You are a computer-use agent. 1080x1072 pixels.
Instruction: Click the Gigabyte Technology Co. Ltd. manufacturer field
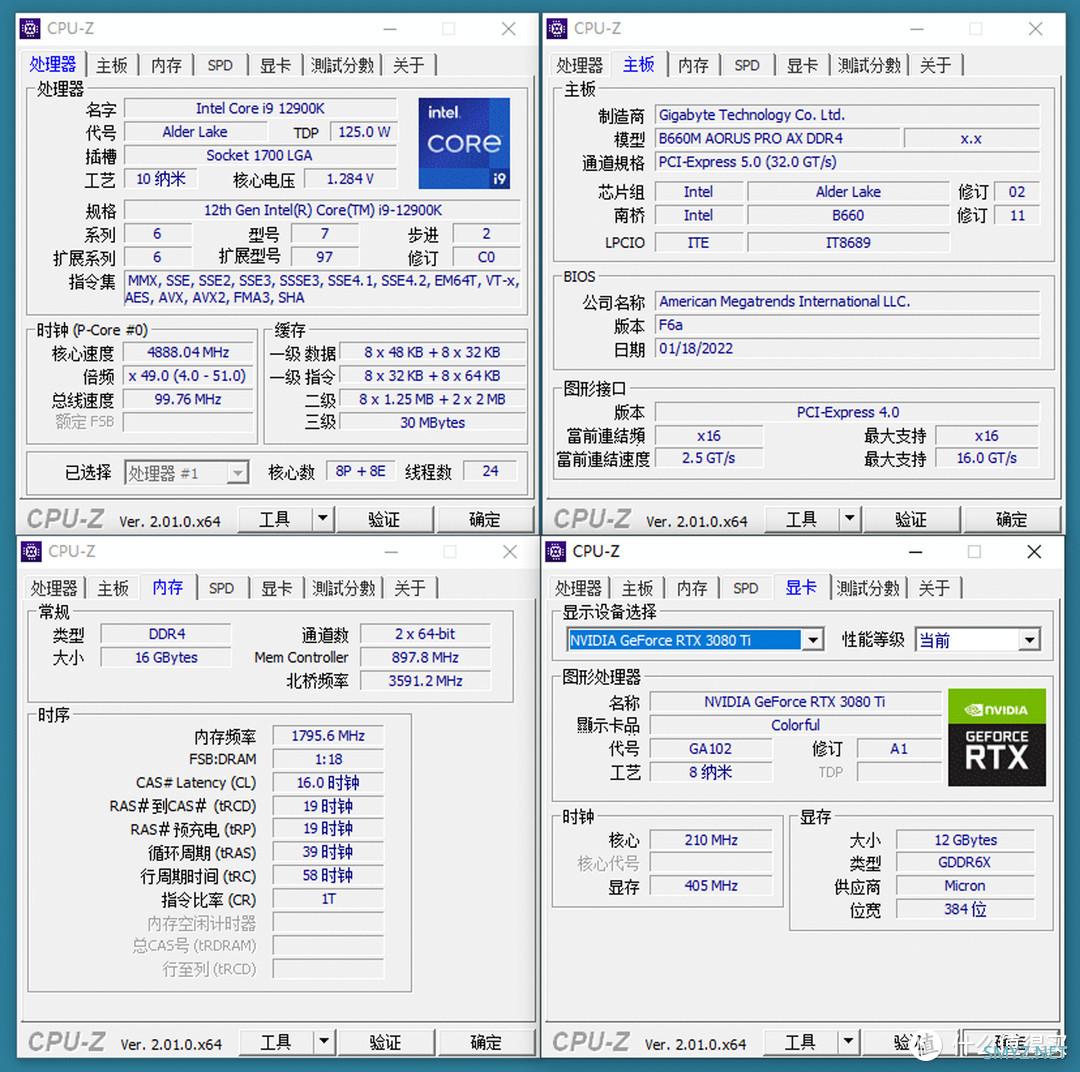(847, 115)
